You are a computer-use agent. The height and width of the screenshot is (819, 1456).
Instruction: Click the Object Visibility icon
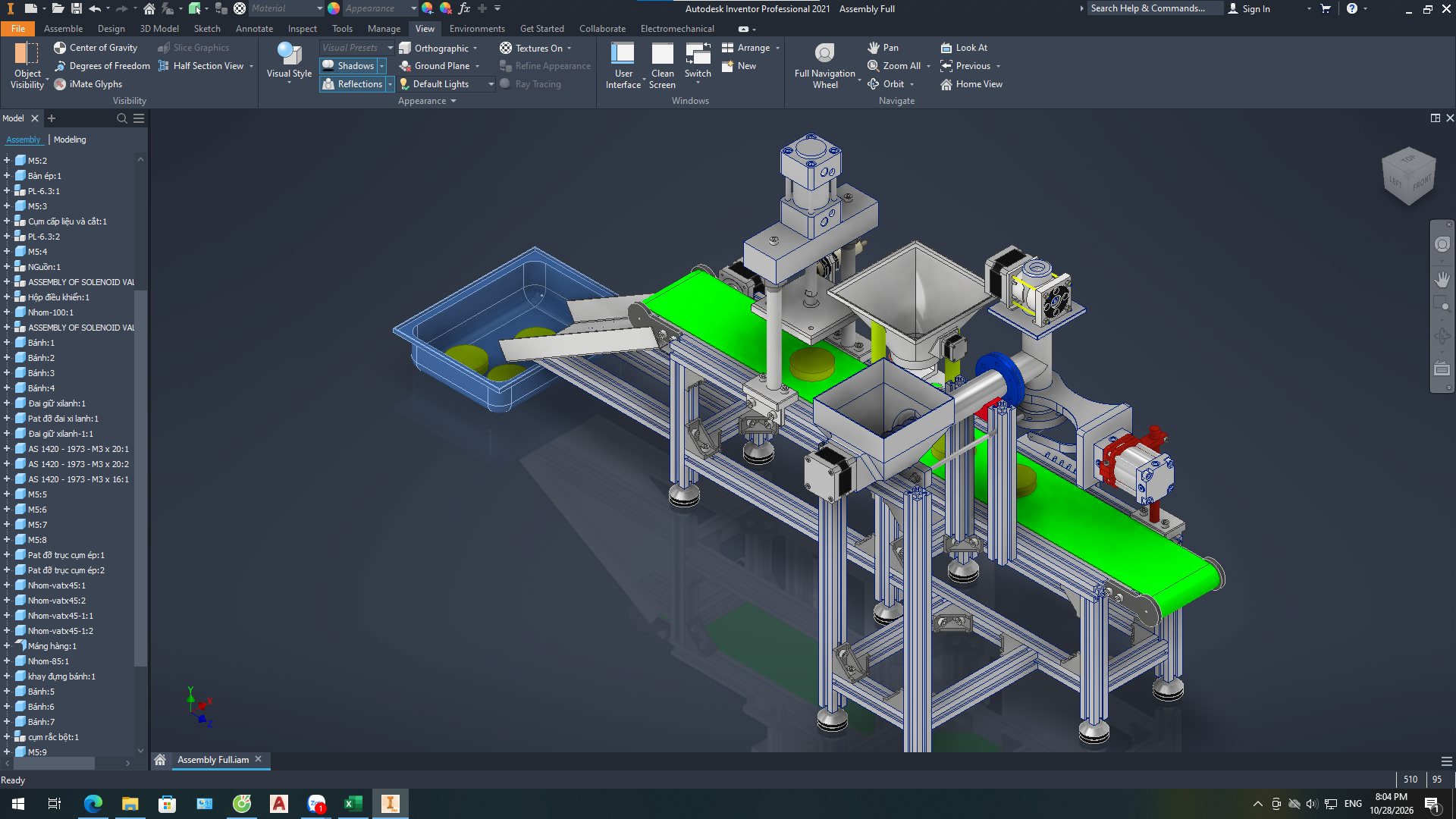[x=27, y=66]
